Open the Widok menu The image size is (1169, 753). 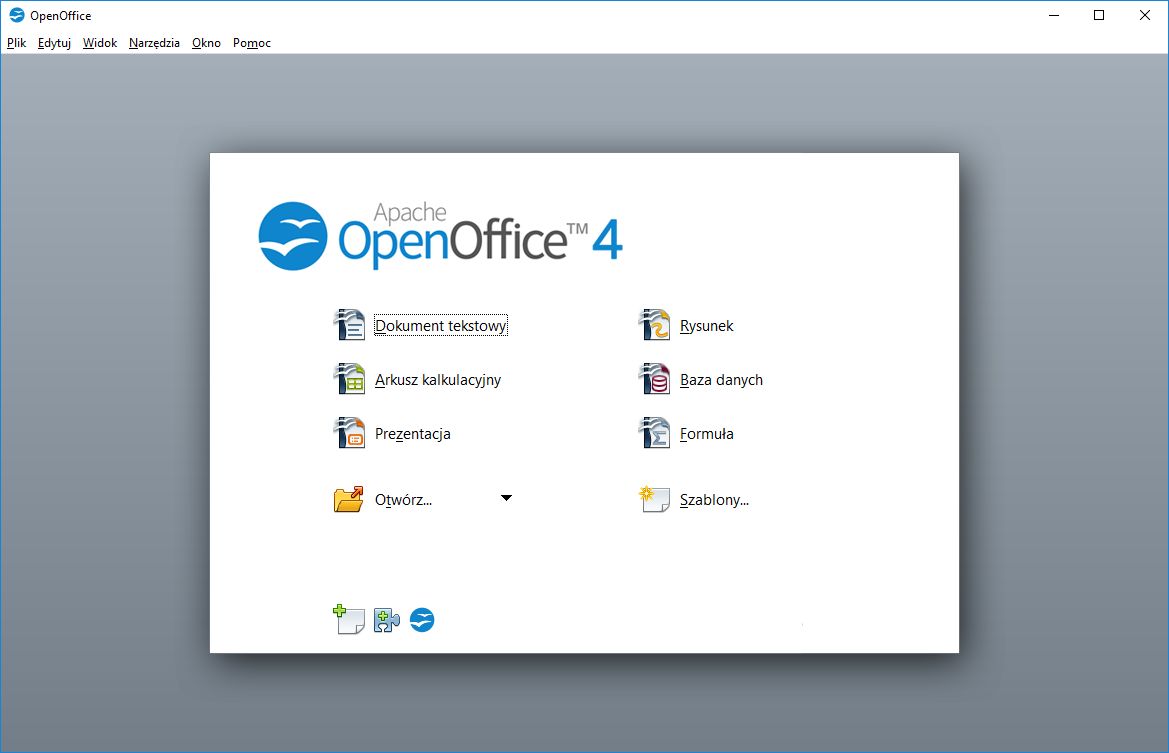coord(100,43)
